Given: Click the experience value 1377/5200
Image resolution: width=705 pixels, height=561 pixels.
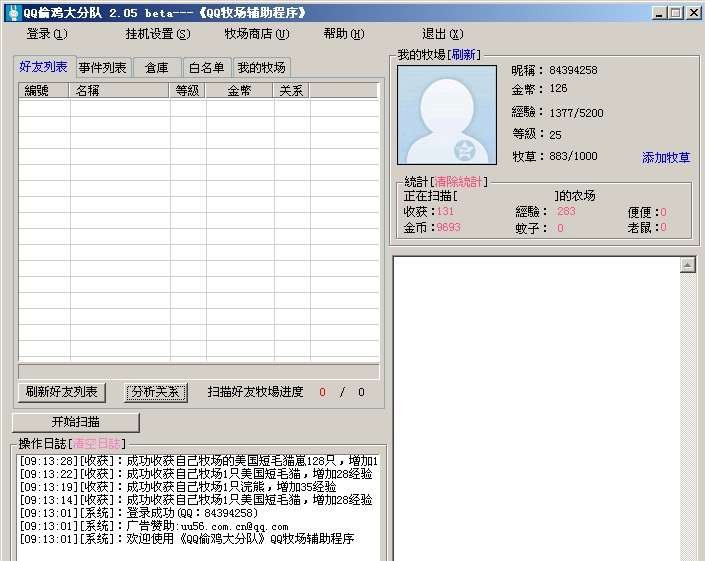Looking at the screenshot, I should pyautogui.click(x=576, y=113).
